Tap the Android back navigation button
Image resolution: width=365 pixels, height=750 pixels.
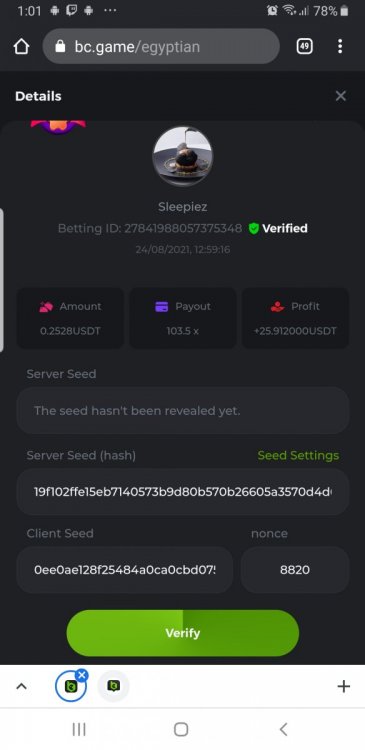click(283, 729)
